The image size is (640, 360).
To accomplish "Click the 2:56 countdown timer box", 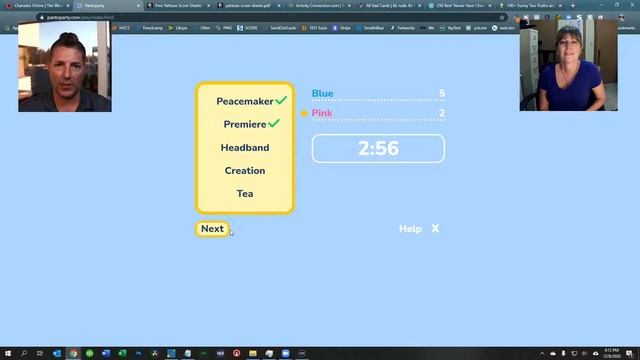I will (378, 149).
